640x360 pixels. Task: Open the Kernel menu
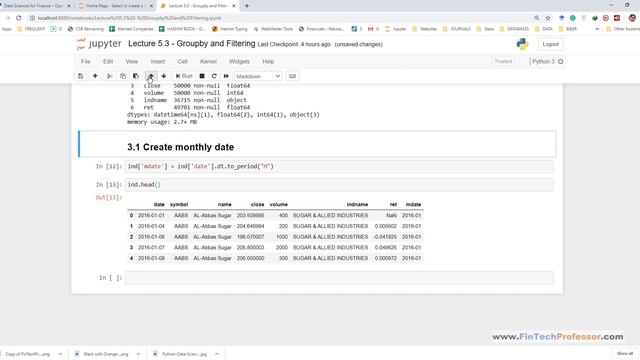tap(208, 61)
